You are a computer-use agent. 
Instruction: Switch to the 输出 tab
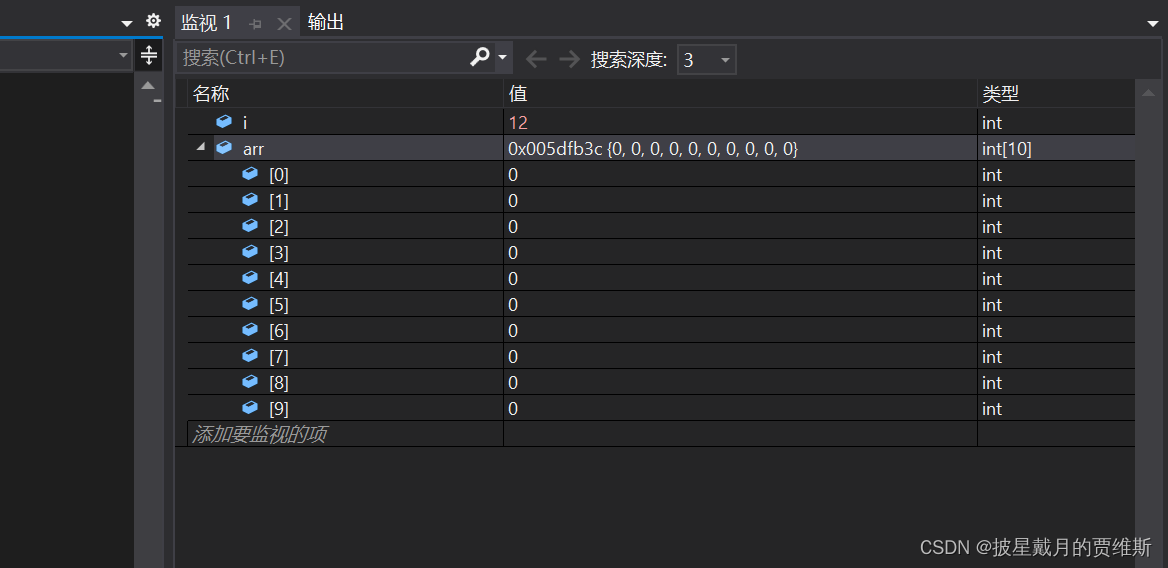[x=326, y=22]
